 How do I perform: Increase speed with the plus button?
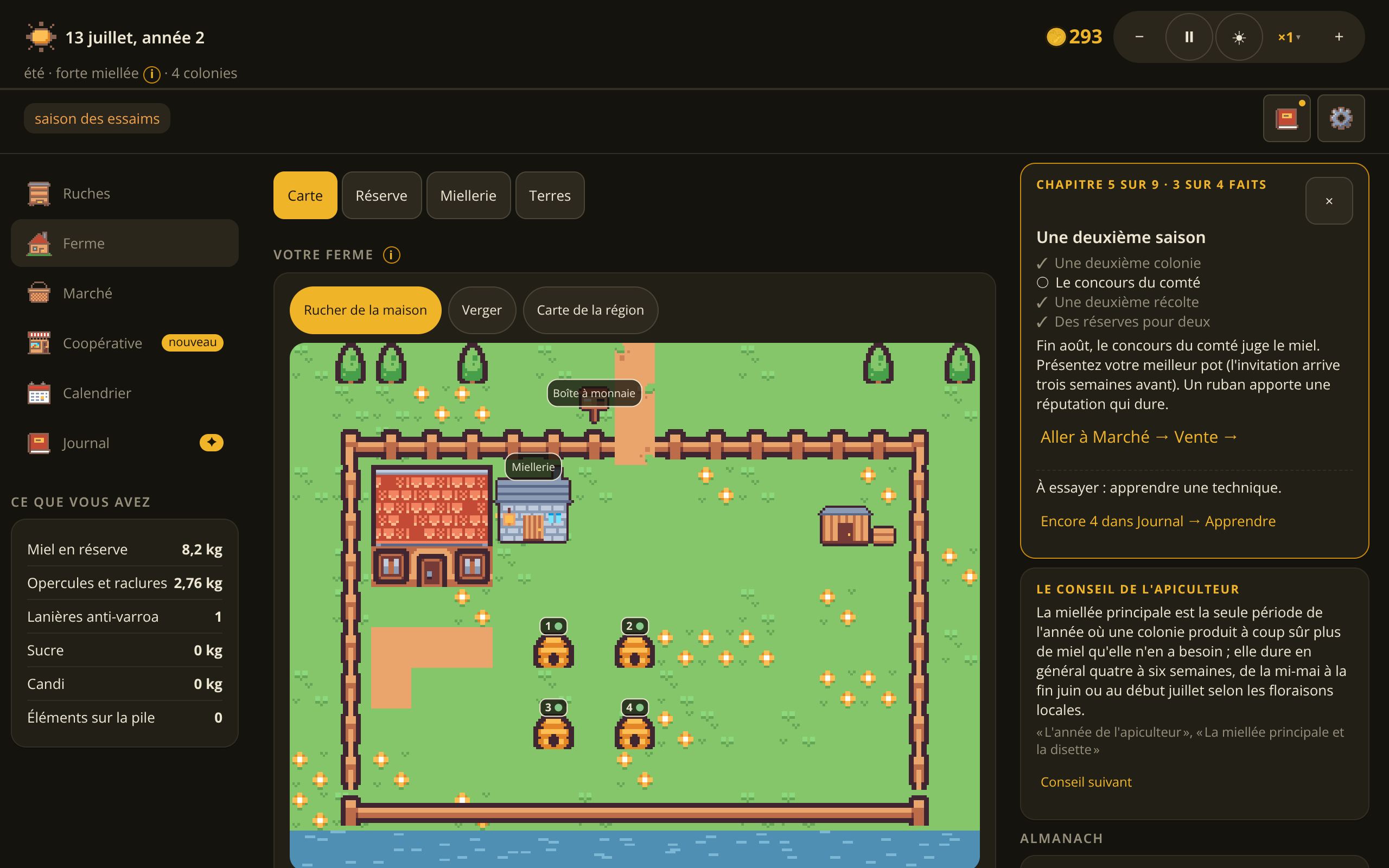click(1339, 37)
